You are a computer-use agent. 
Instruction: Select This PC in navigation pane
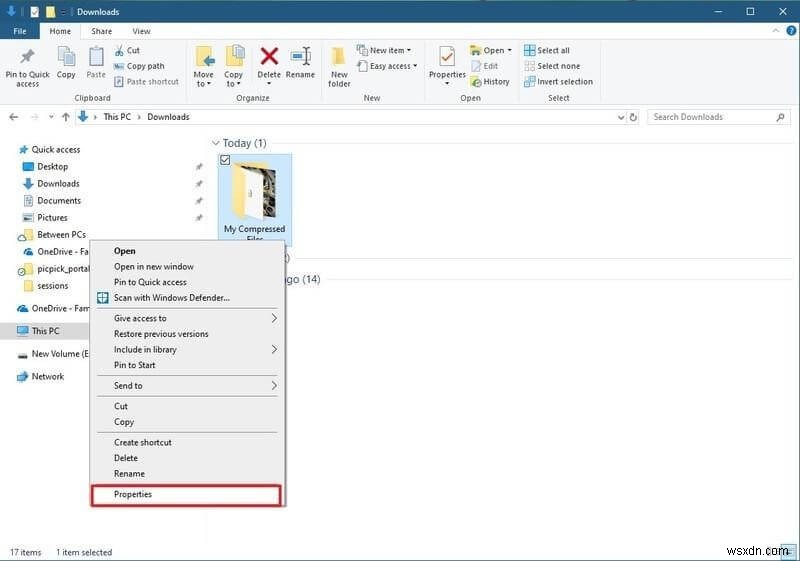point(45,332)
